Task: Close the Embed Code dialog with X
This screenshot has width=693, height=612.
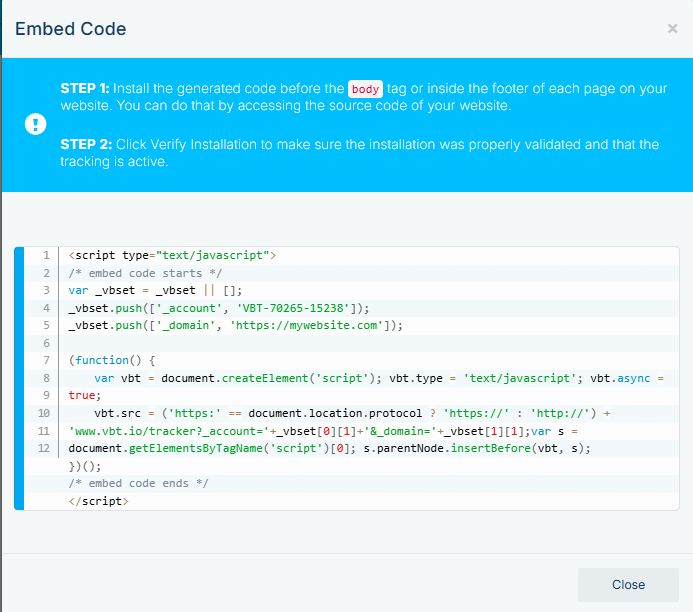Action: tap(672, 29)
